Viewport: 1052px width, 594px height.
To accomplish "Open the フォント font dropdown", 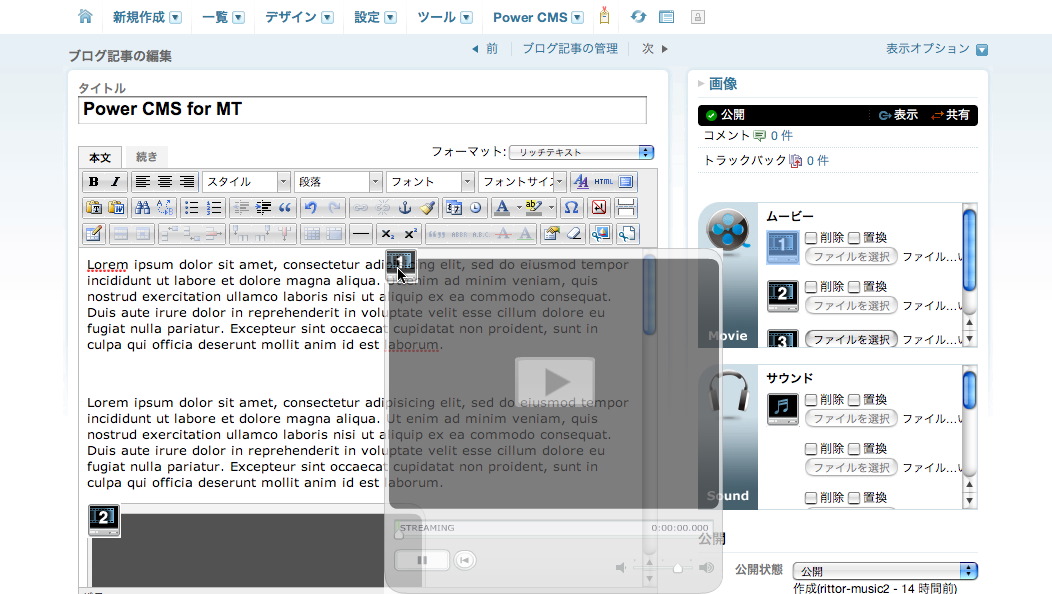I will 430,182.
